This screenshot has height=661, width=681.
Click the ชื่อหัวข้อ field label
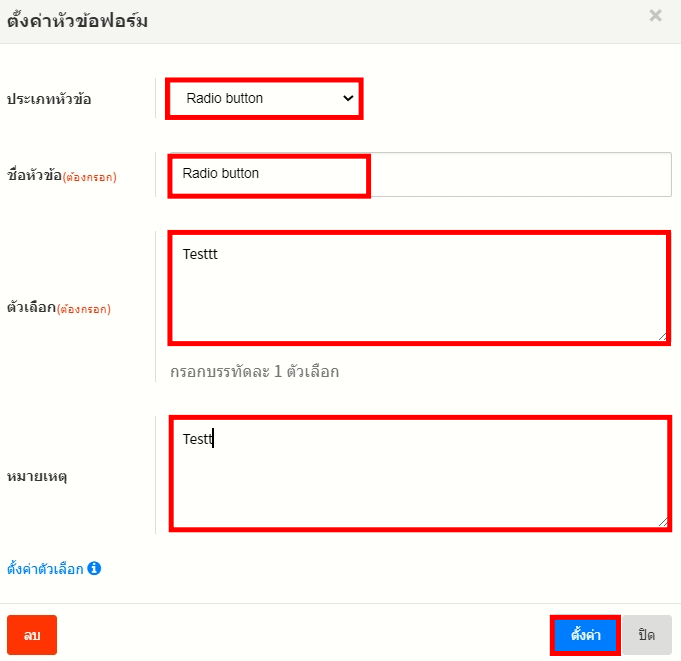(34, 176)
